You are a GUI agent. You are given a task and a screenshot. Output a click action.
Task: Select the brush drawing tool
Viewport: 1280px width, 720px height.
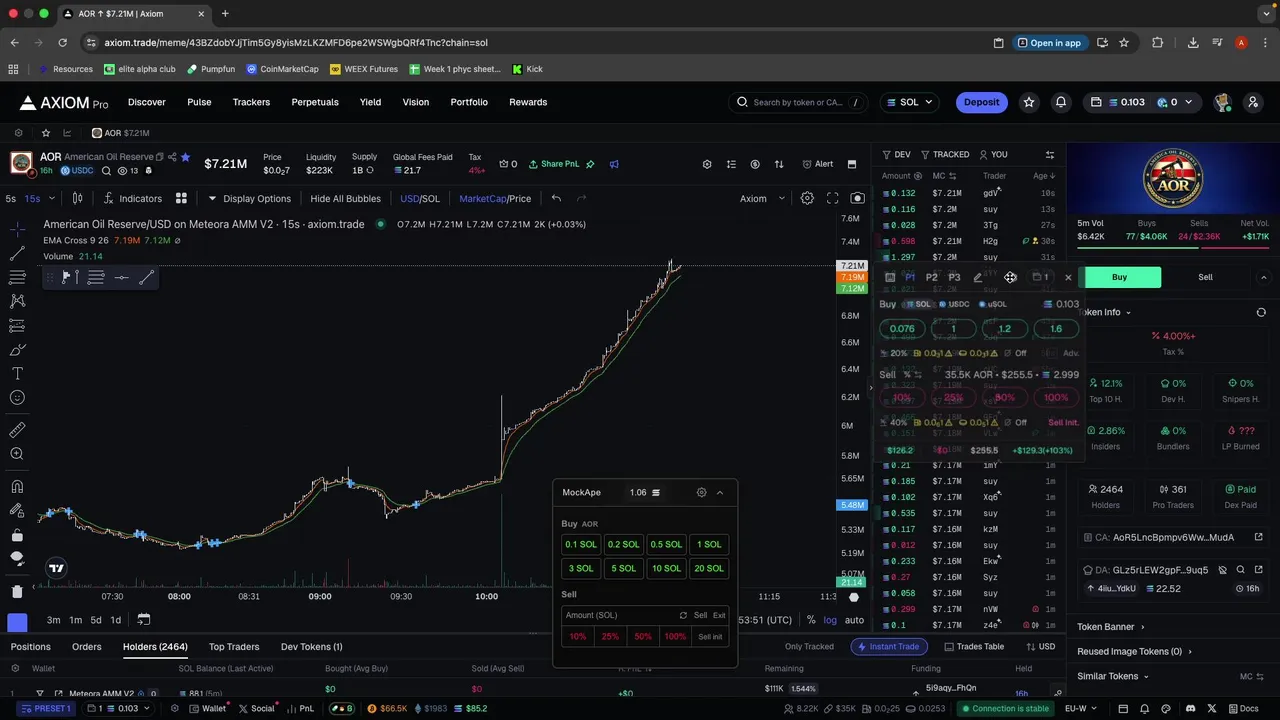click(17, 350)
